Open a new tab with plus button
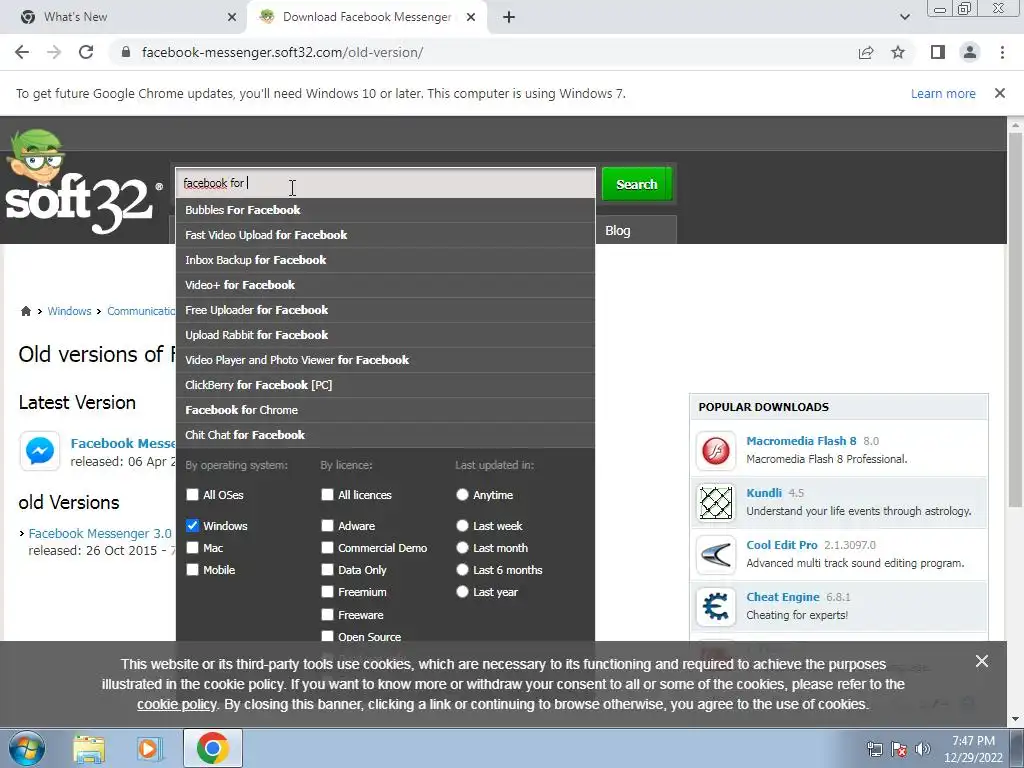This screenshot has width=1024, height=768. click(509, 17)
